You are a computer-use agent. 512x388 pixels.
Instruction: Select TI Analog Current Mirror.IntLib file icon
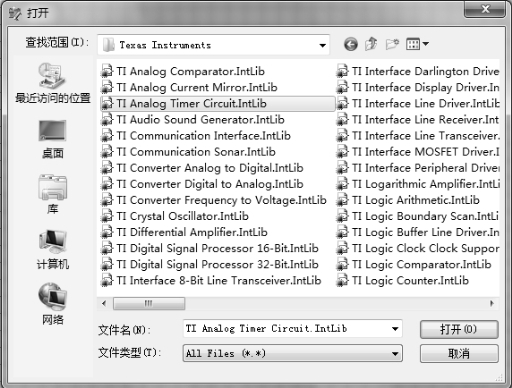pos(107,87)
